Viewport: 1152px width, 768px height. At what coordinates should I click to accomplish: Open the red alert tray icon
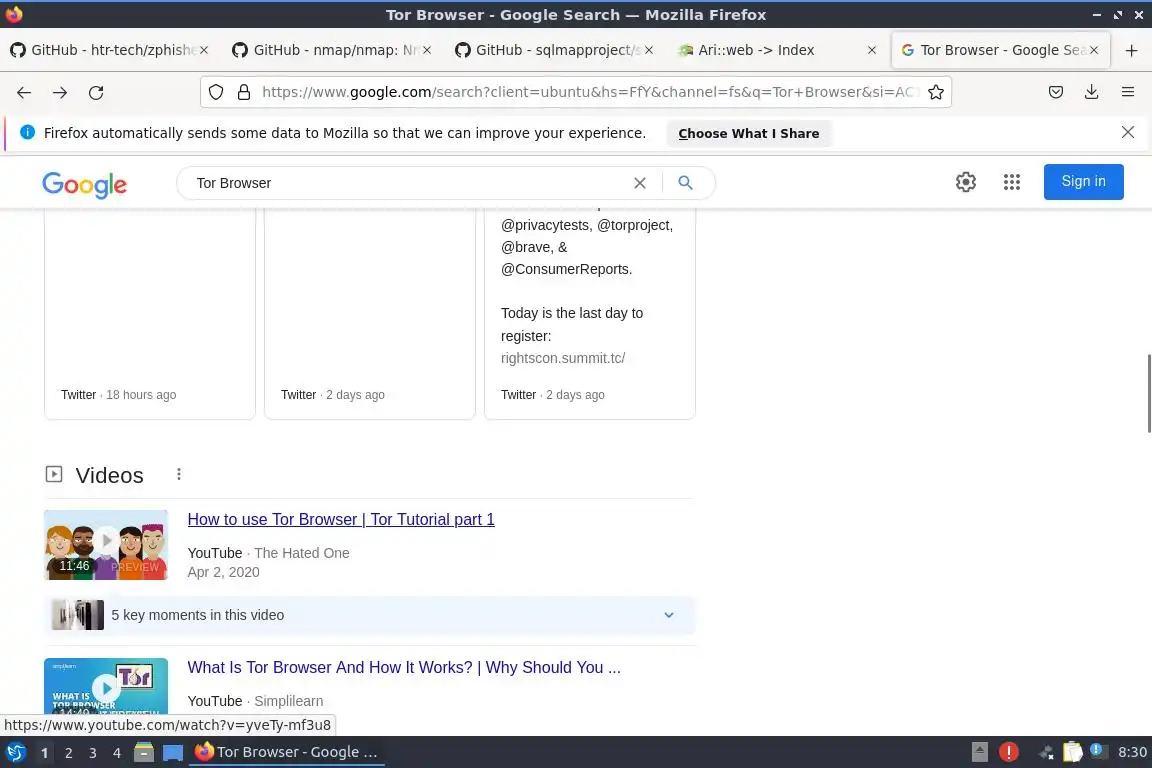coord(1009,752)
